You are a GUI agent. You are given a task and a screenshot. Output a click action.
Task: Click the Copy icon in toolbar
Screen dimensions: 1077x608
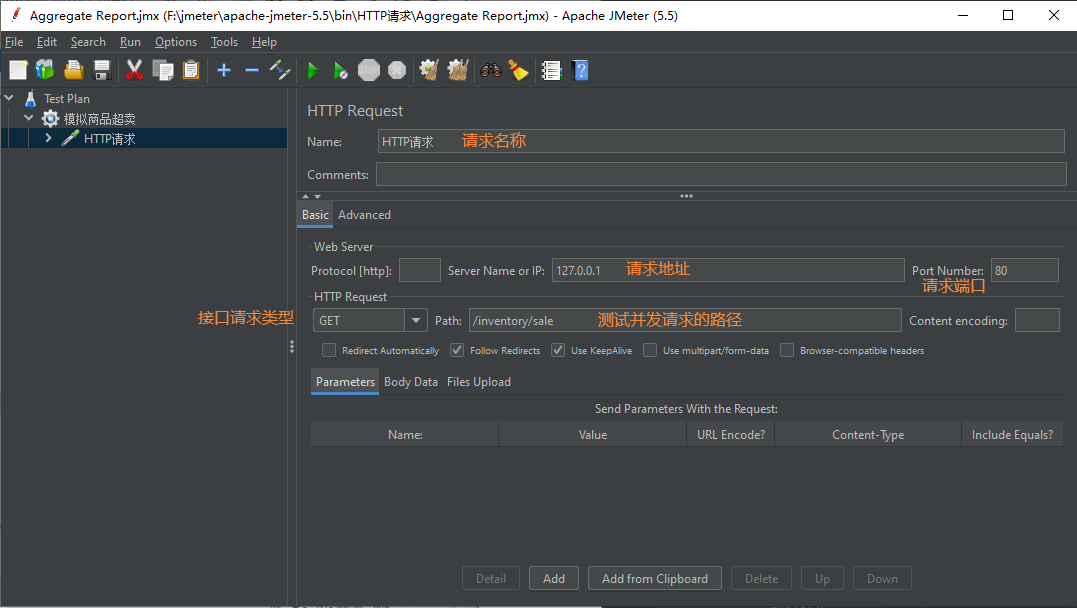pos(163,70)
